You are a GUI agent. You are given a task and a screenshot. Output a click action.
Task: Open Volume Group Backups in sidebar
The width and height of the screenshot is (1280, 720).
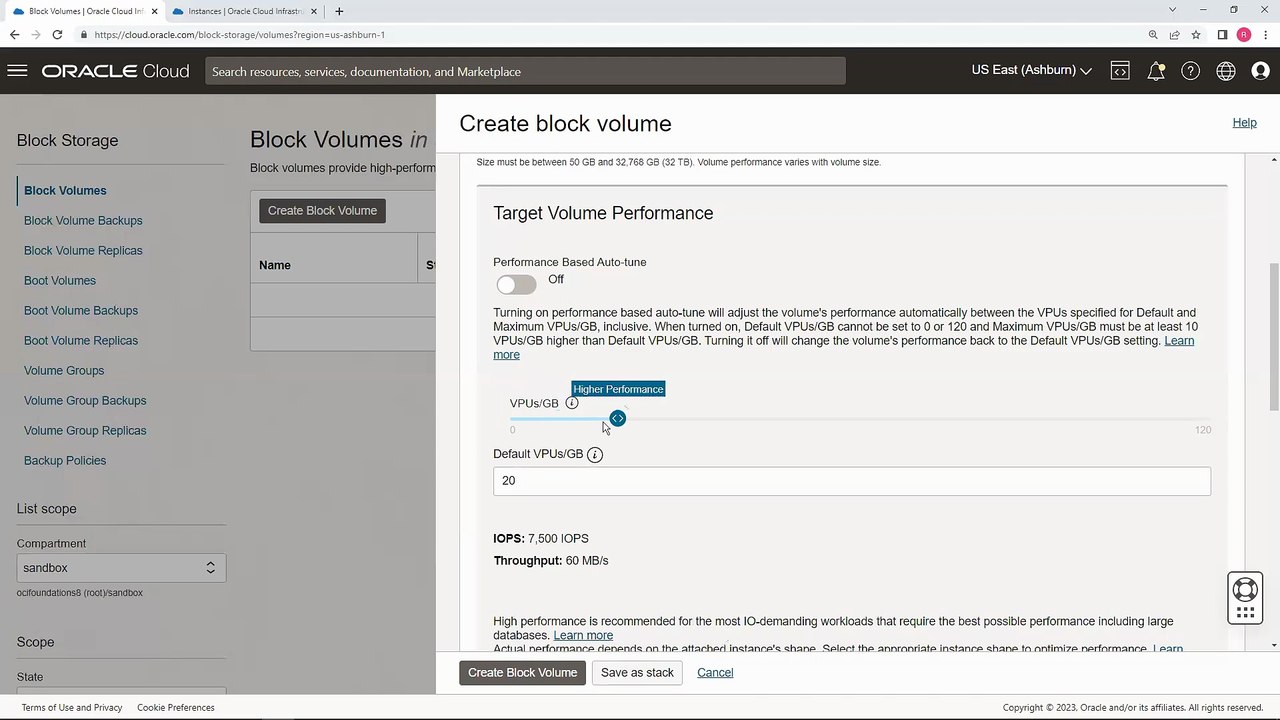tap(85, 400)
